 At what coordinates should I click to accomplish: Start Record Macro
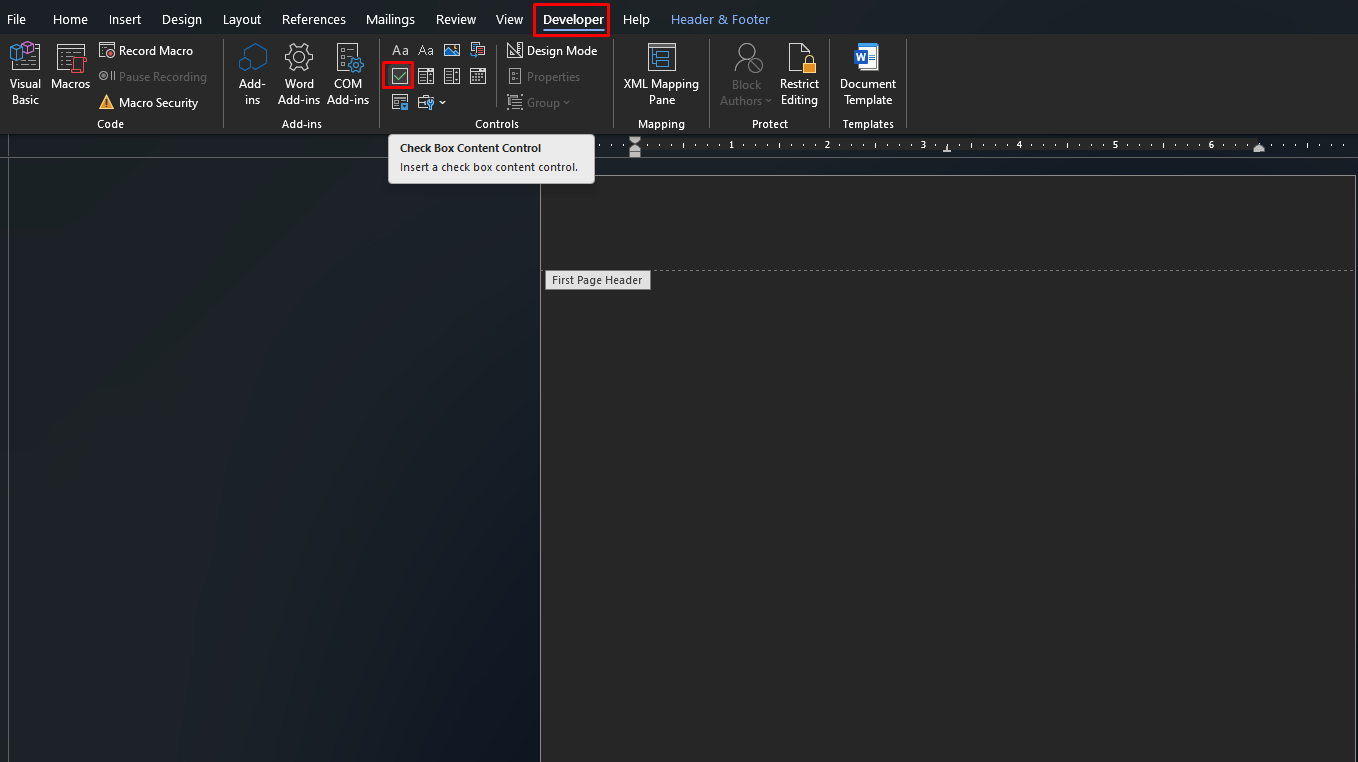click(146, 50)
